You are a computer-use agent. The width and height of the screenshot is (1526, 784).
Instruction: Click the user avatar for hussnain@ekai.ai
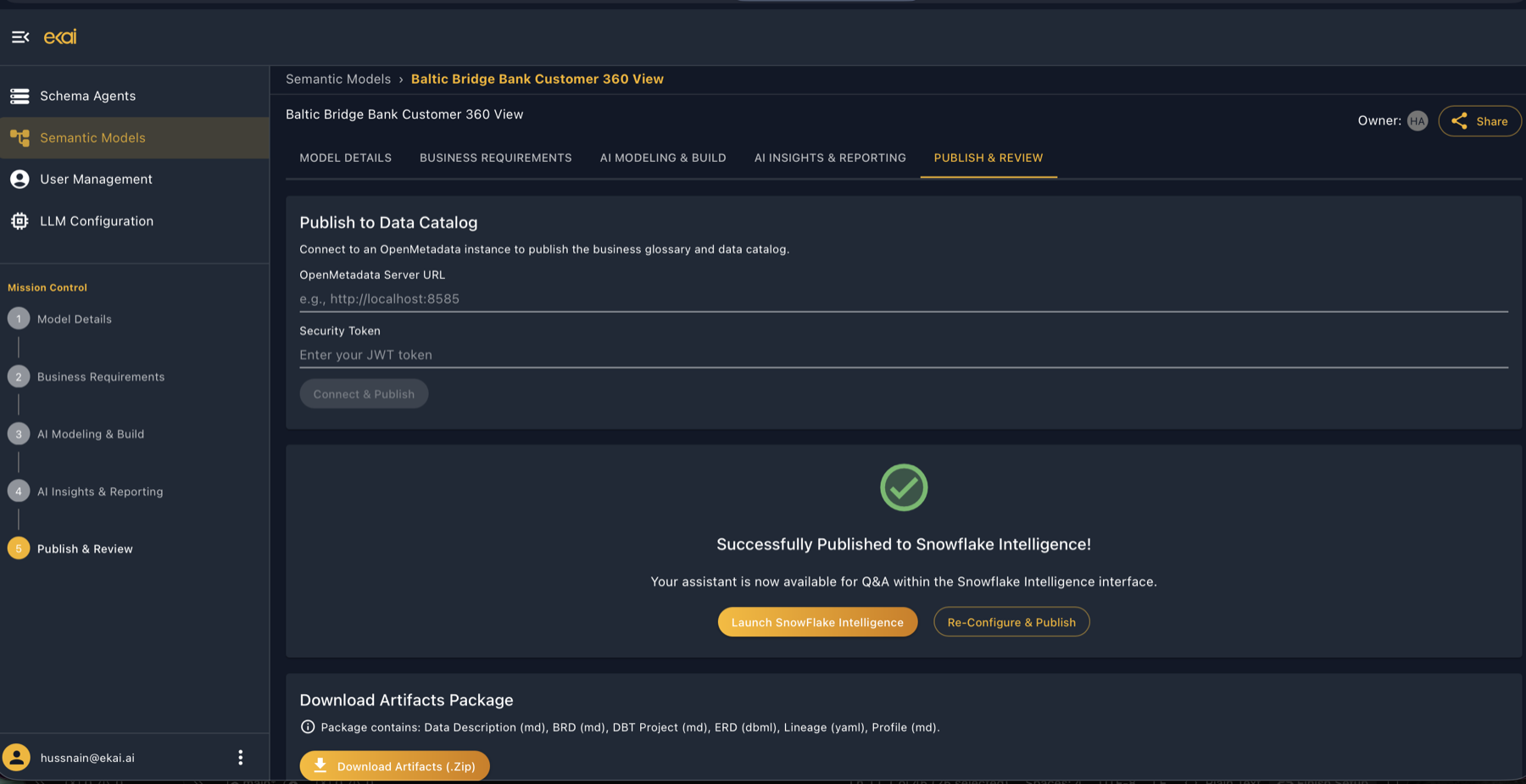[17, 757]
